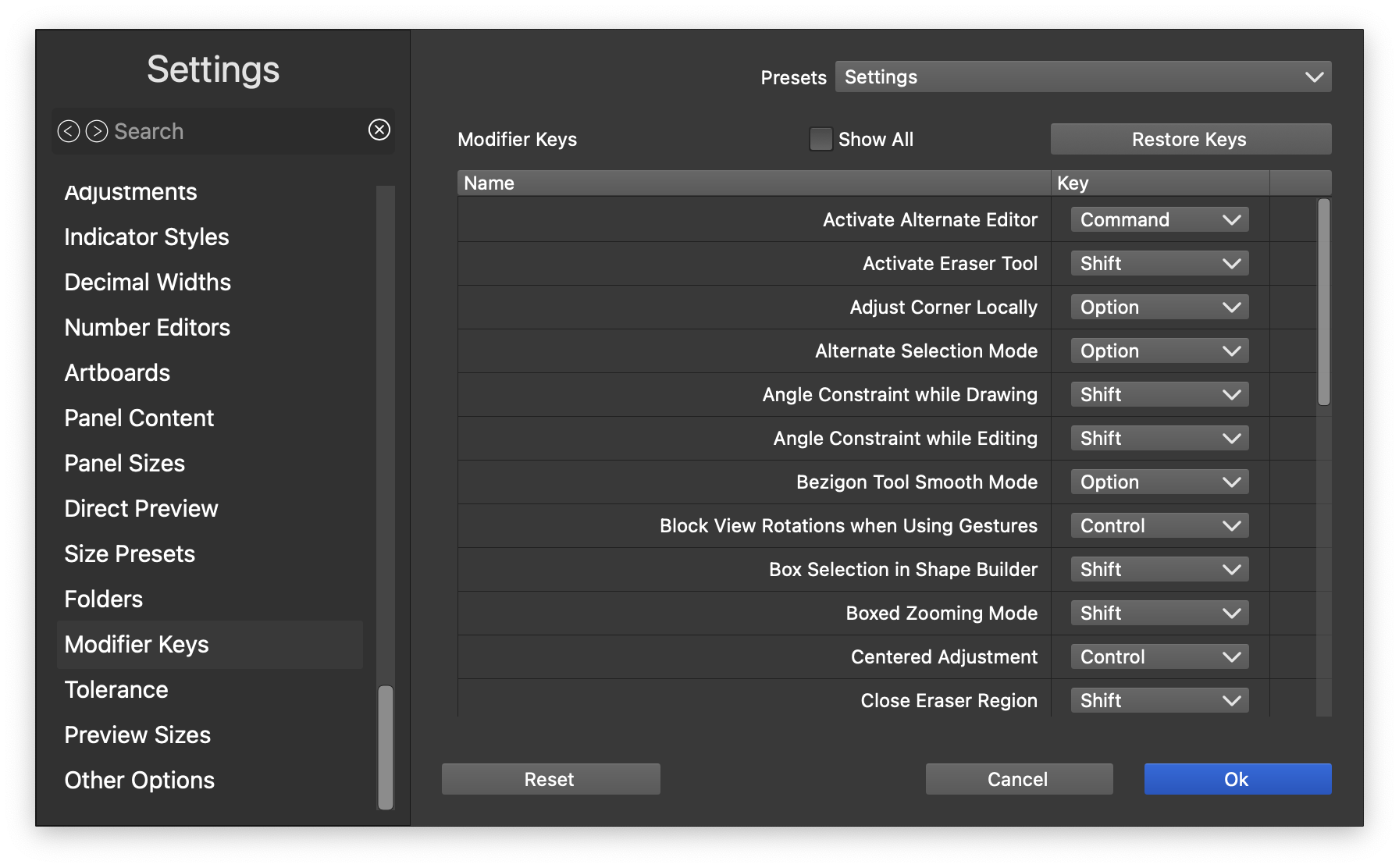
Task: Clear the search field with X icon
Action: (379, 130)
